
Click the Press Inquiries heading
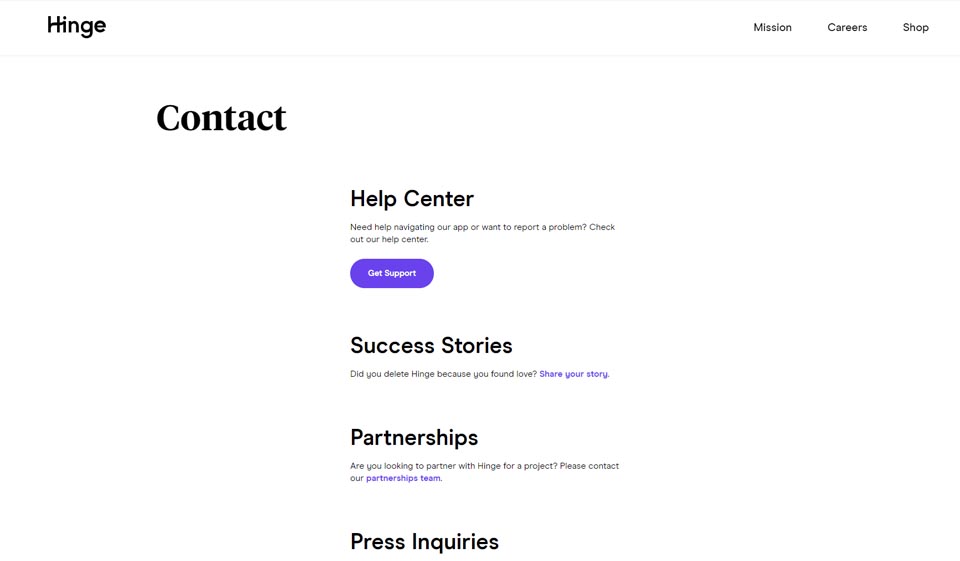click(424, 542)
